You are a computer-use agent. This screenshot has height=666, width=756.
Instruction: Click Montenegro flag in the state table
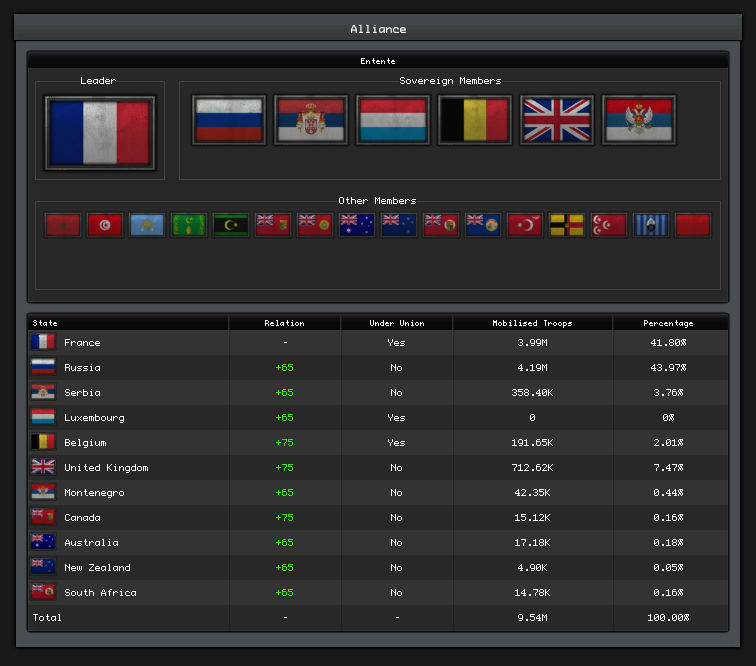click(43, 492)
